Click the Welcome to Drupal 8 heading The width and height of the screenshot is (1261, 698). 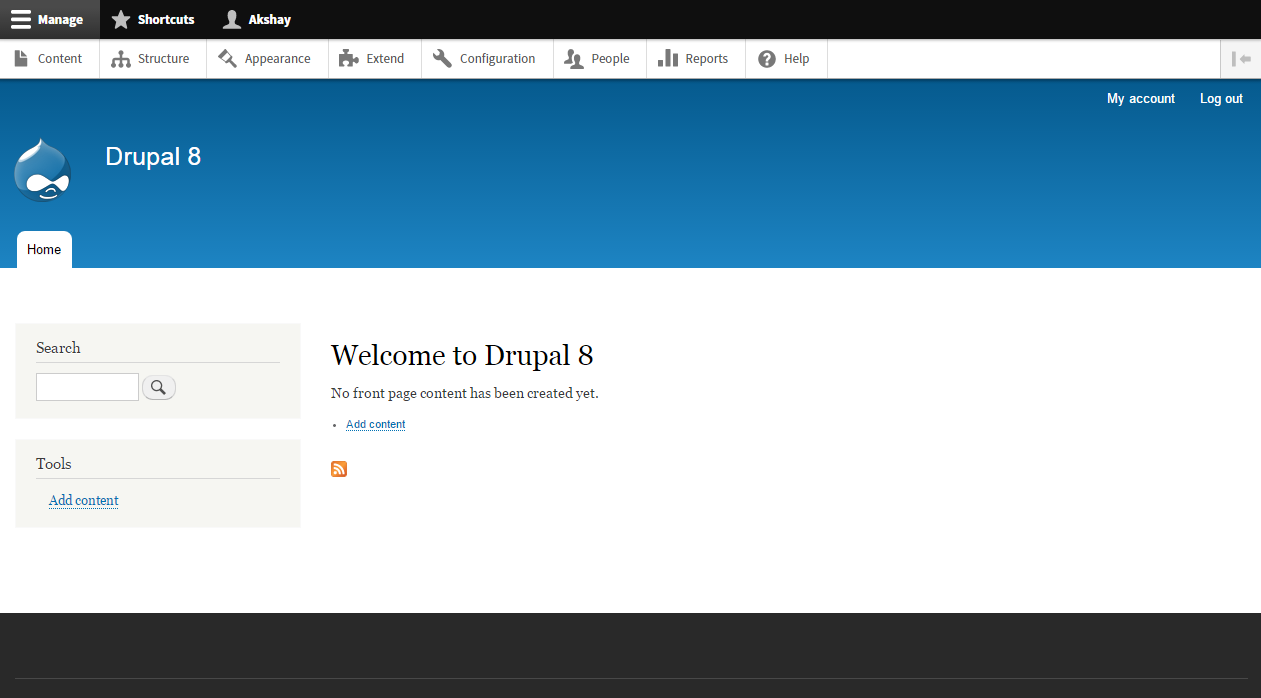462,355
